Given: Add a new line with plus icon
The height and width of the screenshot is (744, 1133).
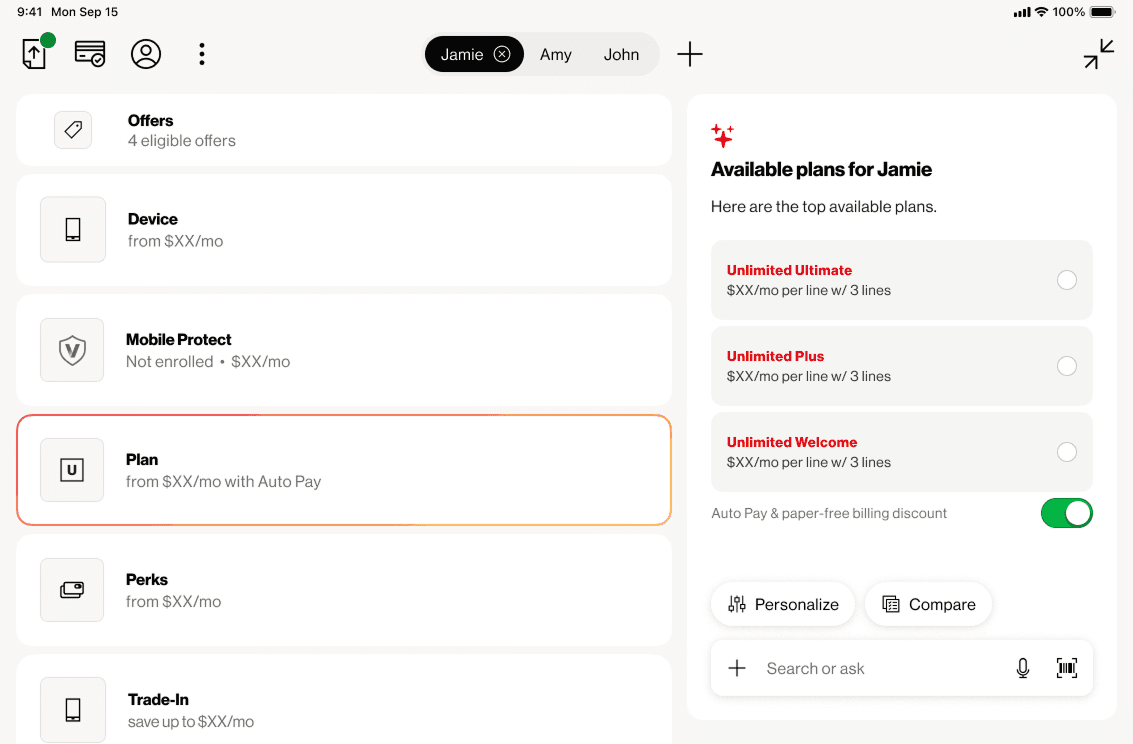Looking at the screenshot, I should pos(690,55).
